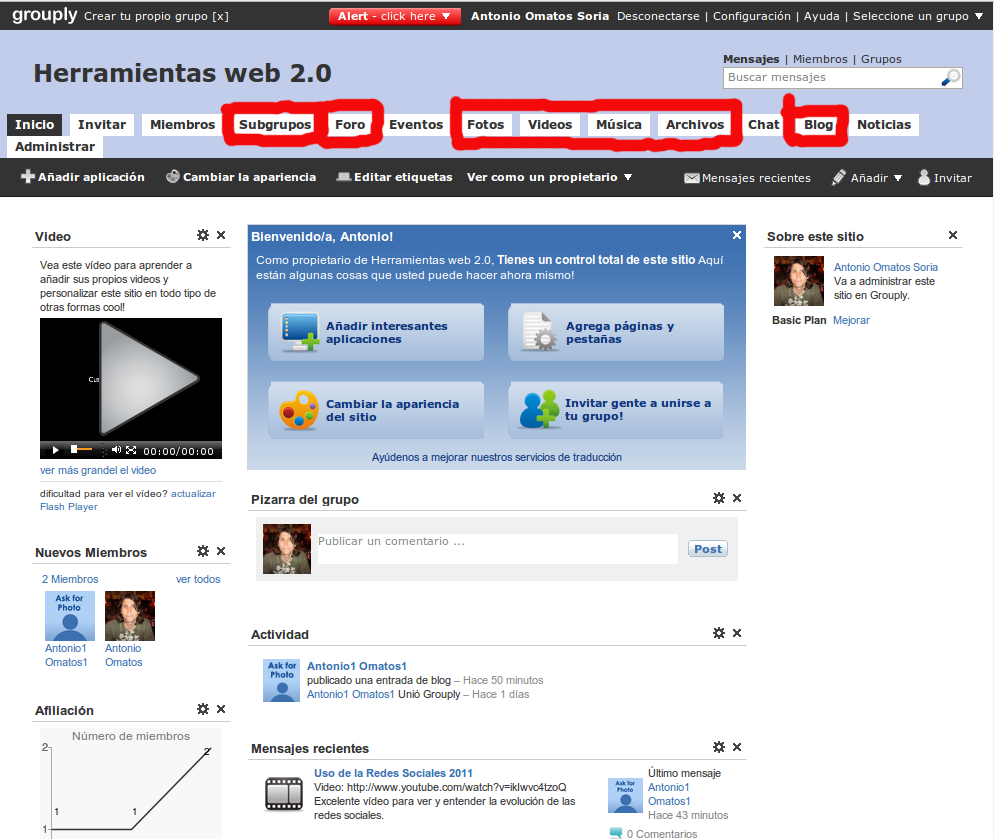Open settings gear for Actividad widget
Viewport: 994px width, 839px height.
[719, 633]
